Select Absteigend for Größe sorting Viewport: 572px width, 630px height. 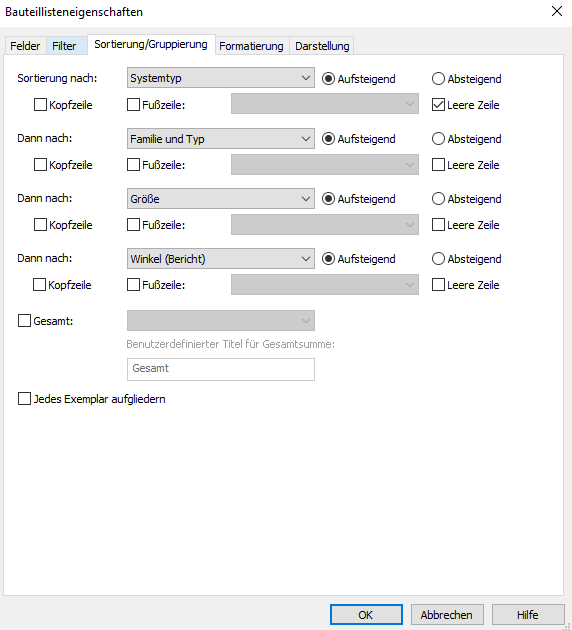pyautogui.click(x=438, y=198)
